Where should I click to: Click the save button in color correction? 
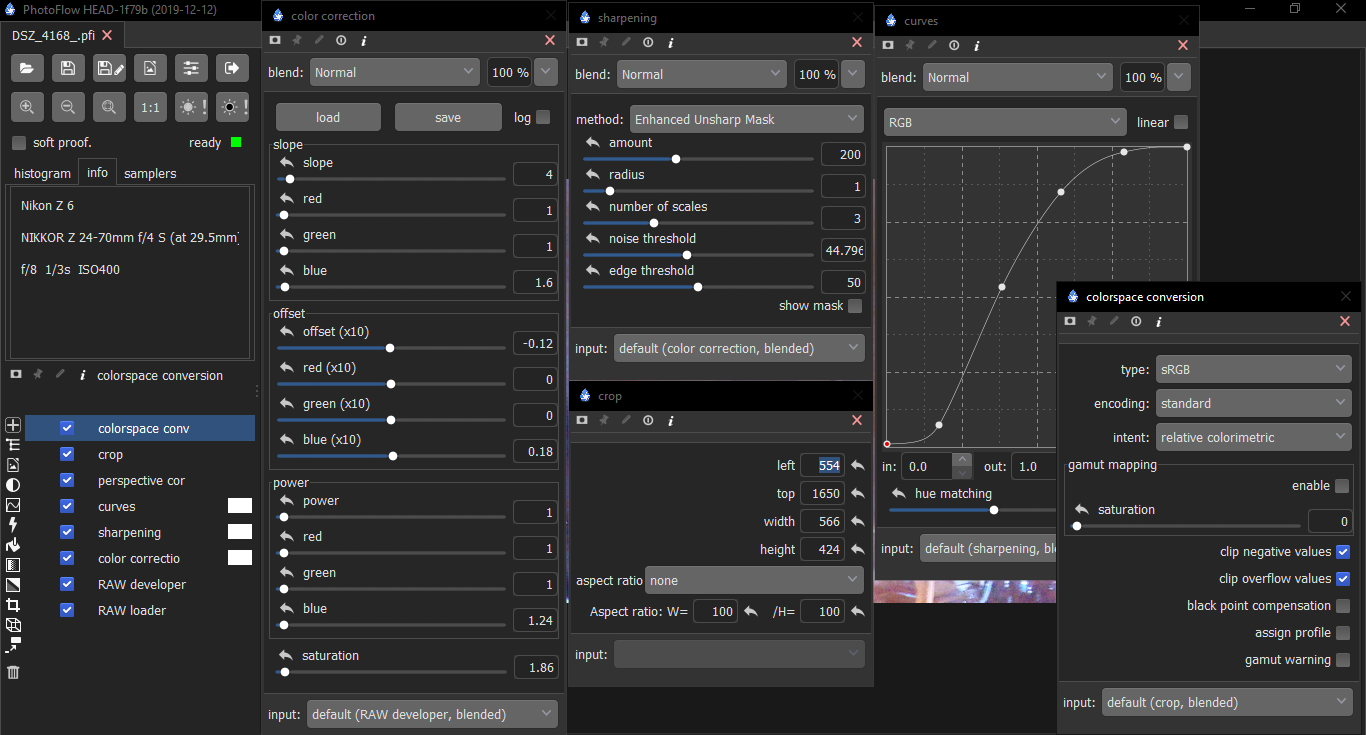[x=448, y=117]
